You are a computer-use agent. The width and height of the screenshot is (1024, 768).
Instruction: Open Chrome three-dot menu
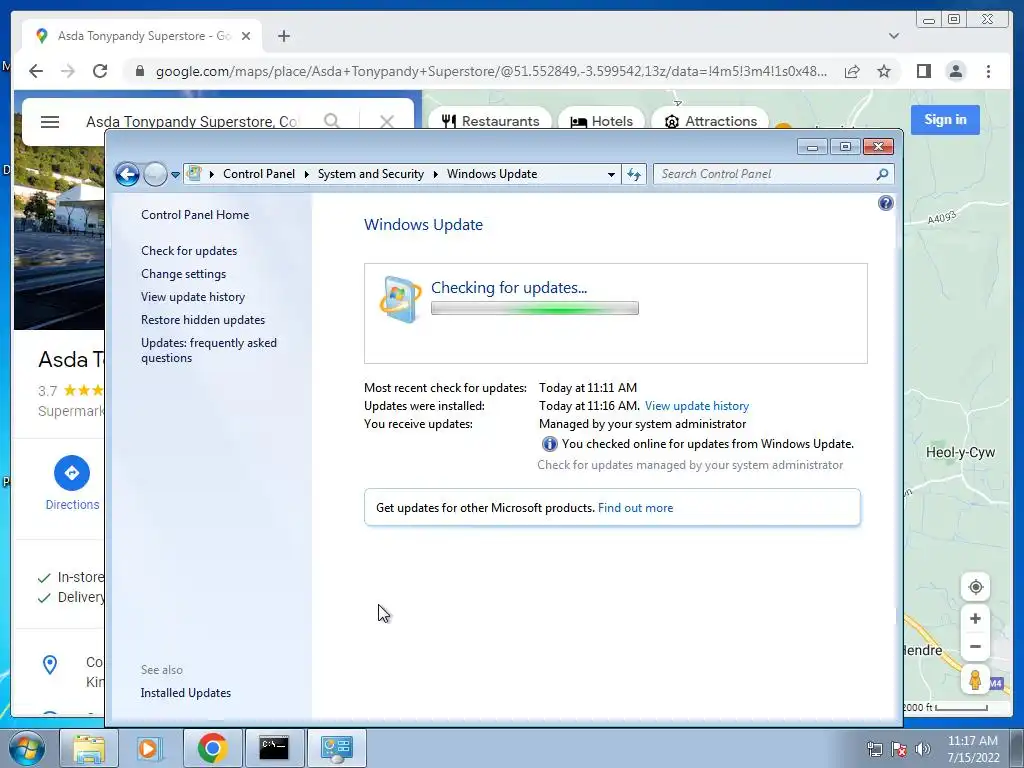[x=988, y=71]
